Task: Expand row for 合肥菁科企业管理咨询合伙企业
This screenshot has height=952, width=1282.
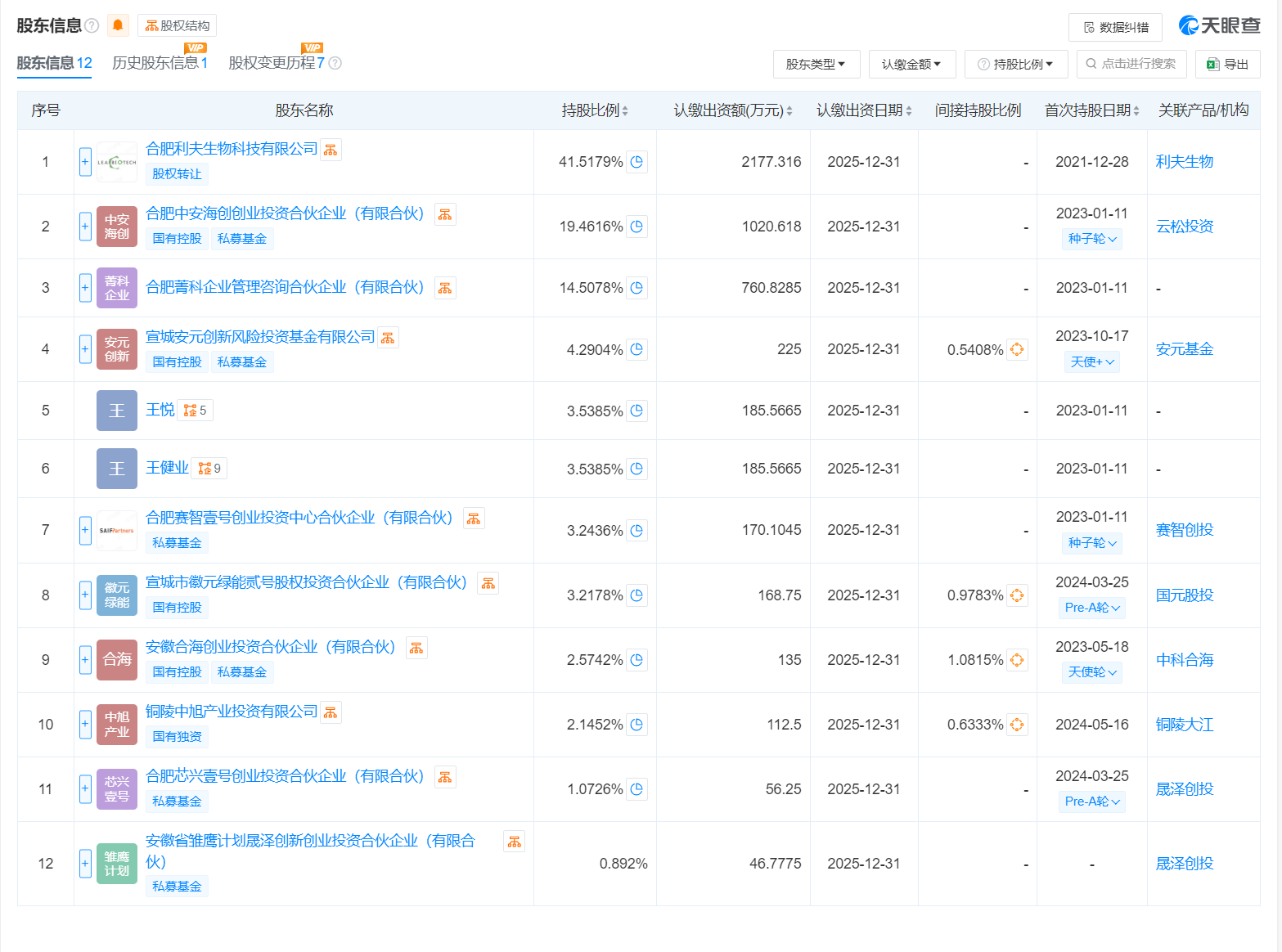Action: (85, 288)
